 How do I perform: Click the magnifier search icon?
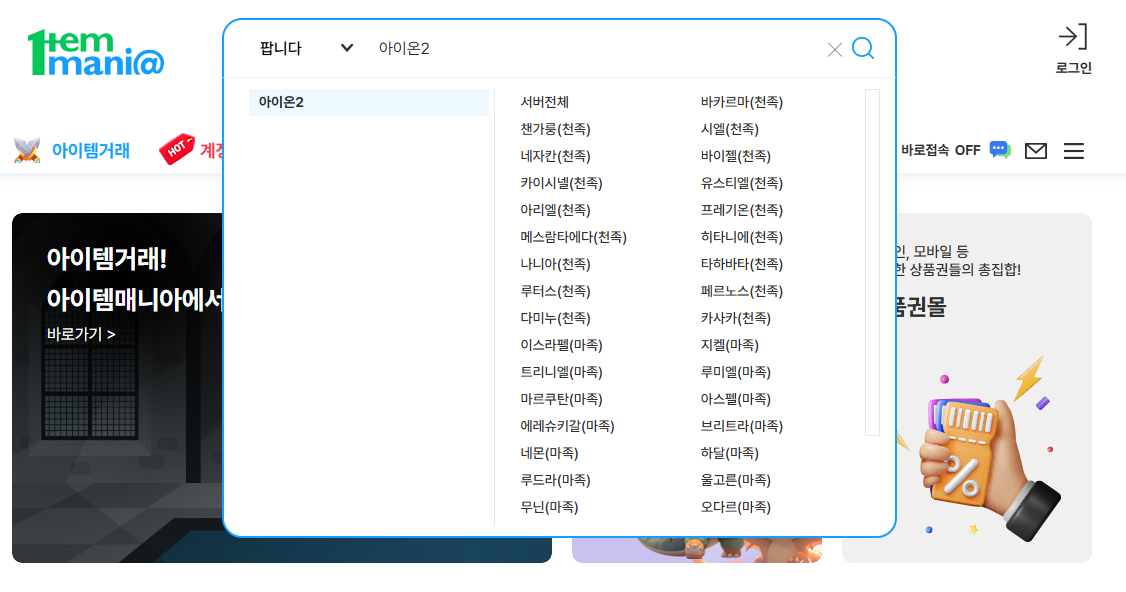(x=862, y=48)
